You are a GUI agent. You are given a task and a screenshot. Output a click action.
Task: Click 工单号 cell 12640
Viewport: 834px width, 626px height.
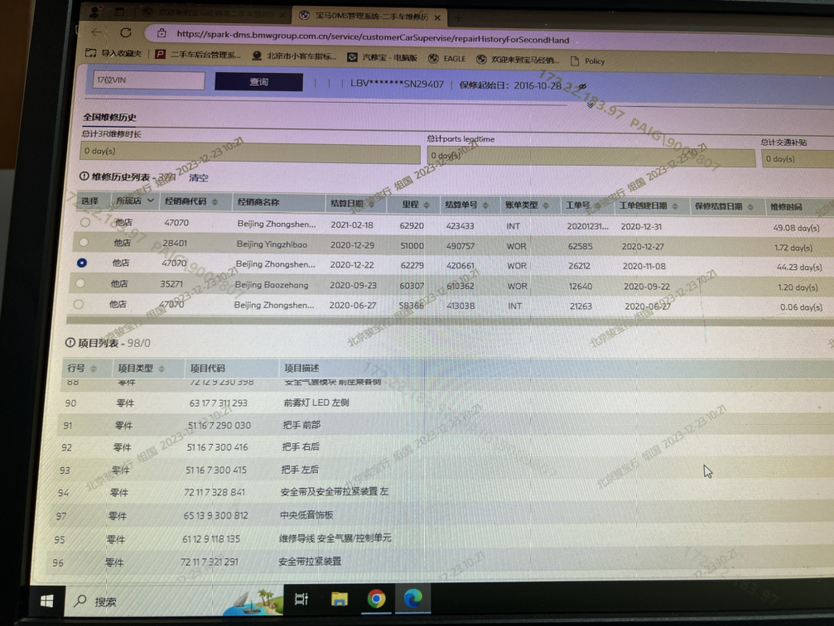[580, 286]
